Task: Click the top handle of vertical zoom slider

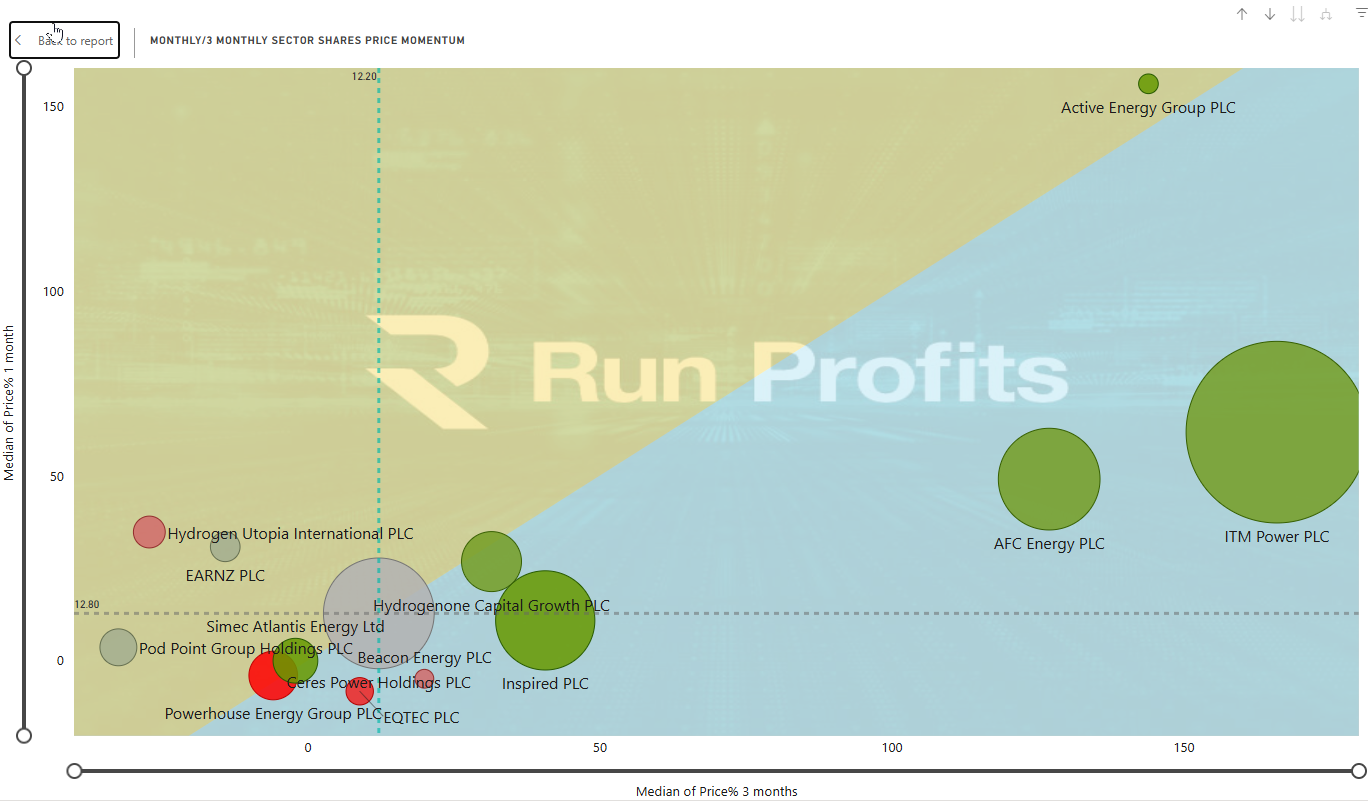Action: click(x=24, y=68)
